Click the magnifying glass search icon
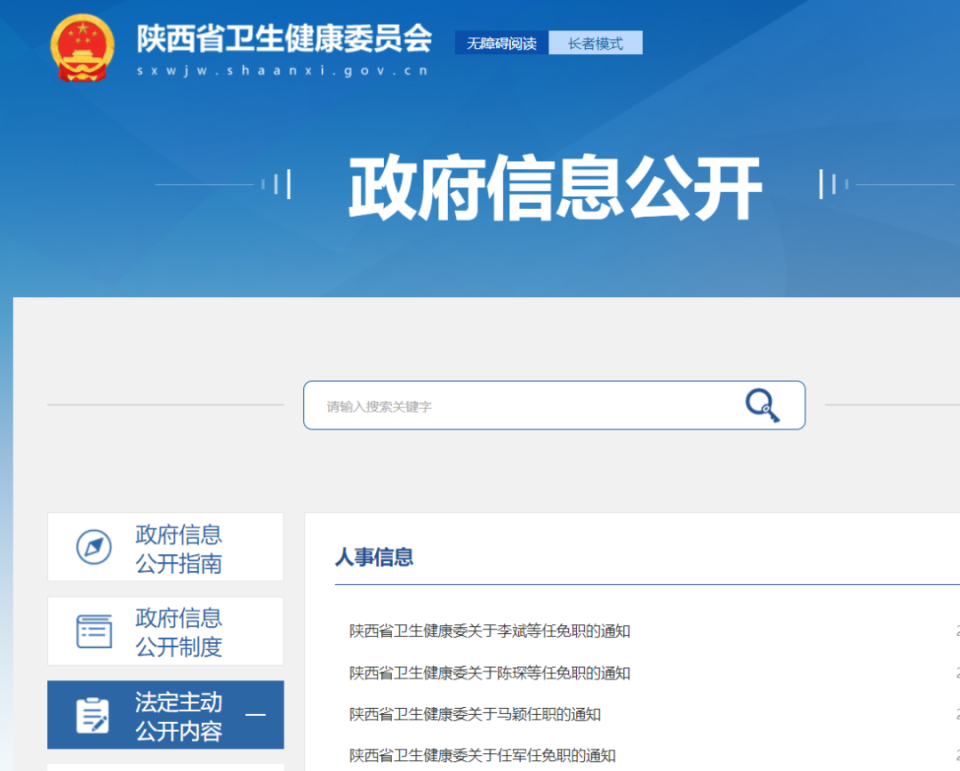The image size is (960, 771). (x=762, y=405)
